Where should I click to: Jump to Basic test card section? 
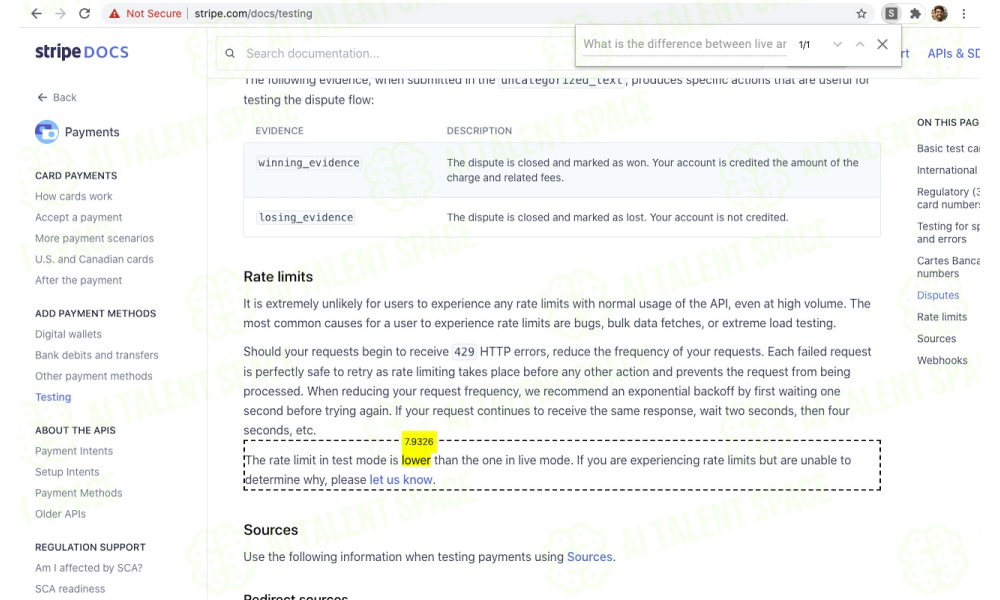click(x=948, y=149)
